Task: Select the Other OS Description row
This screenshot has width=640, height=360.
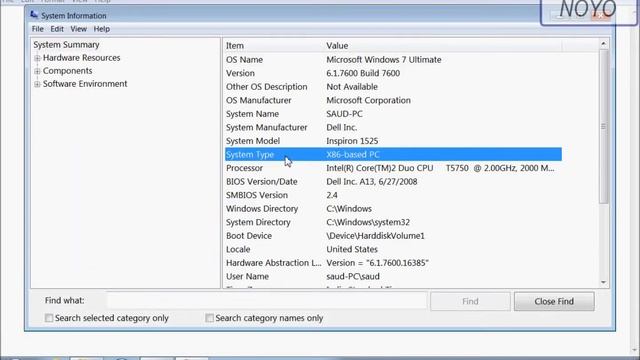Action: coord(393,87)
